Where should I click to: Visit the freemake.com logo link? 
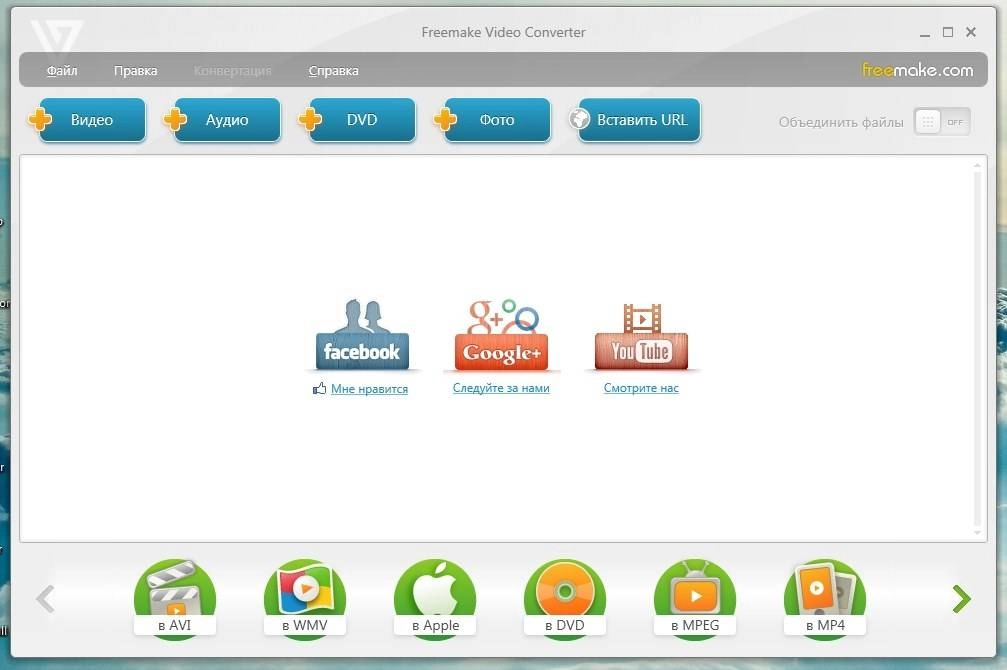pyautogui.click(x=917, y=69)
